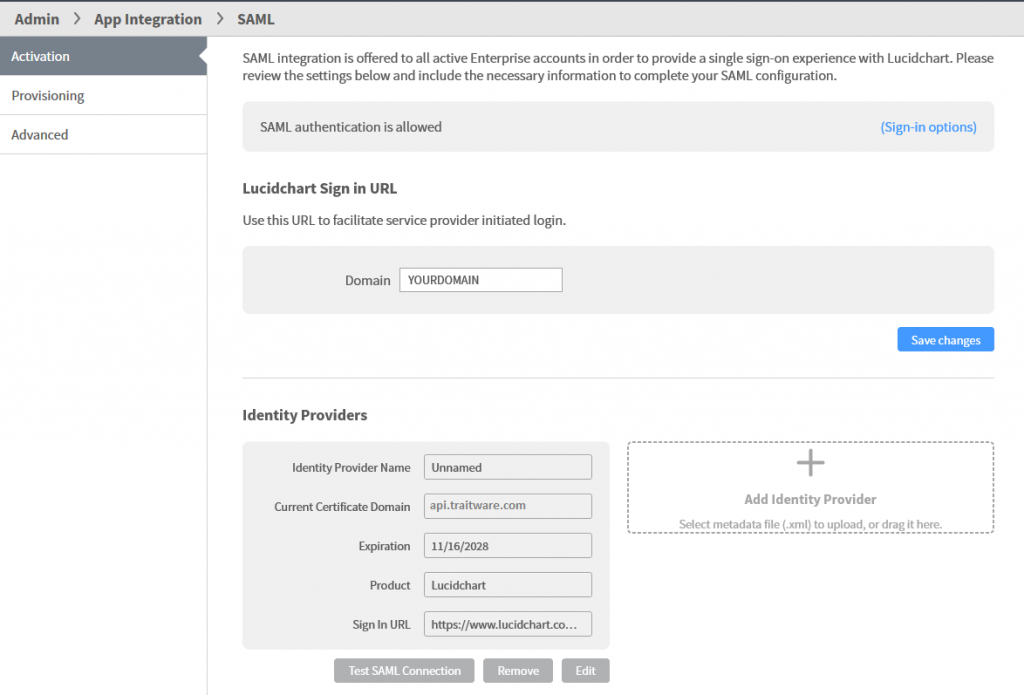Click 'SAML authentication is allowed' text
The image size is (1024, 695).
[351, 127]
